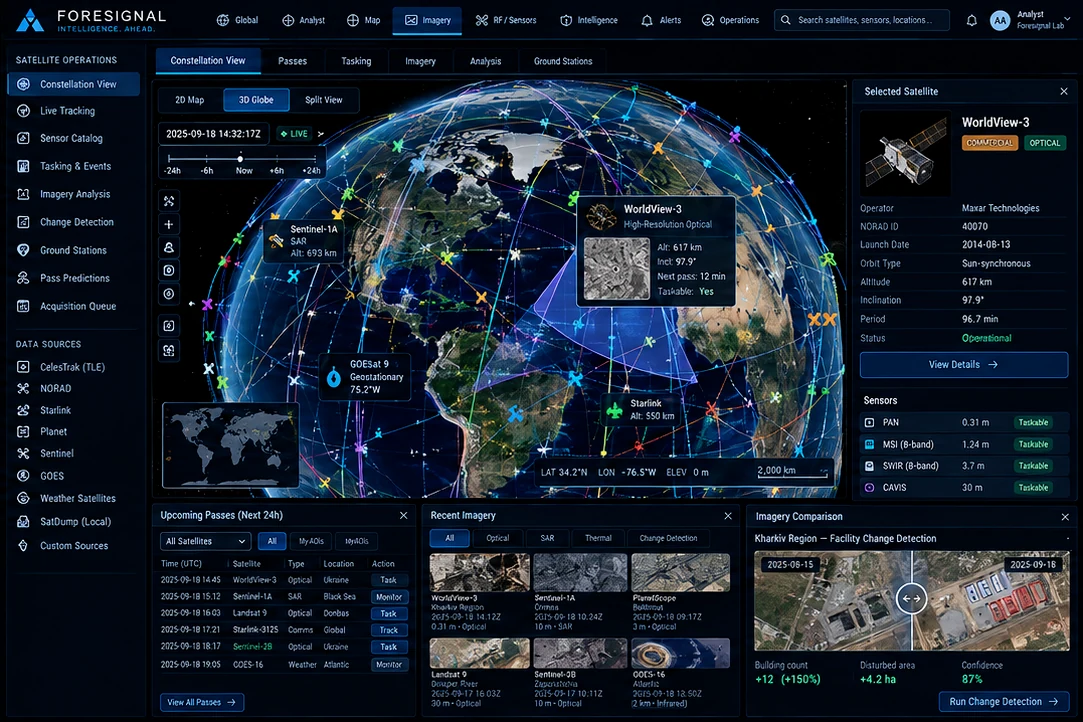Select CelesTrak (TLE) data source
Screen dimensions: 1083x722
(x=72, y=367)
